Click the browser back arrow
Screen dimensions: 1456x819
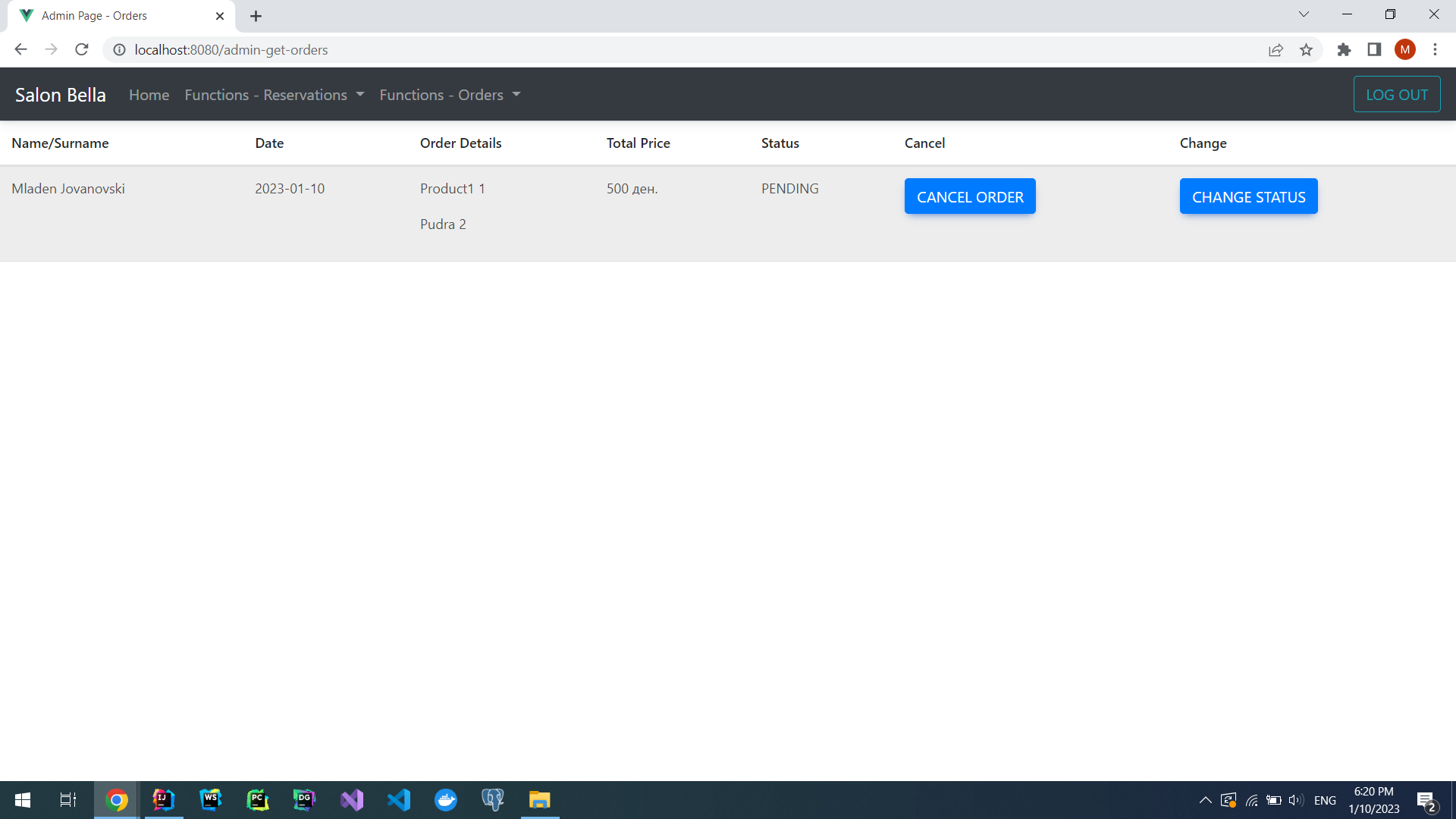20,50
